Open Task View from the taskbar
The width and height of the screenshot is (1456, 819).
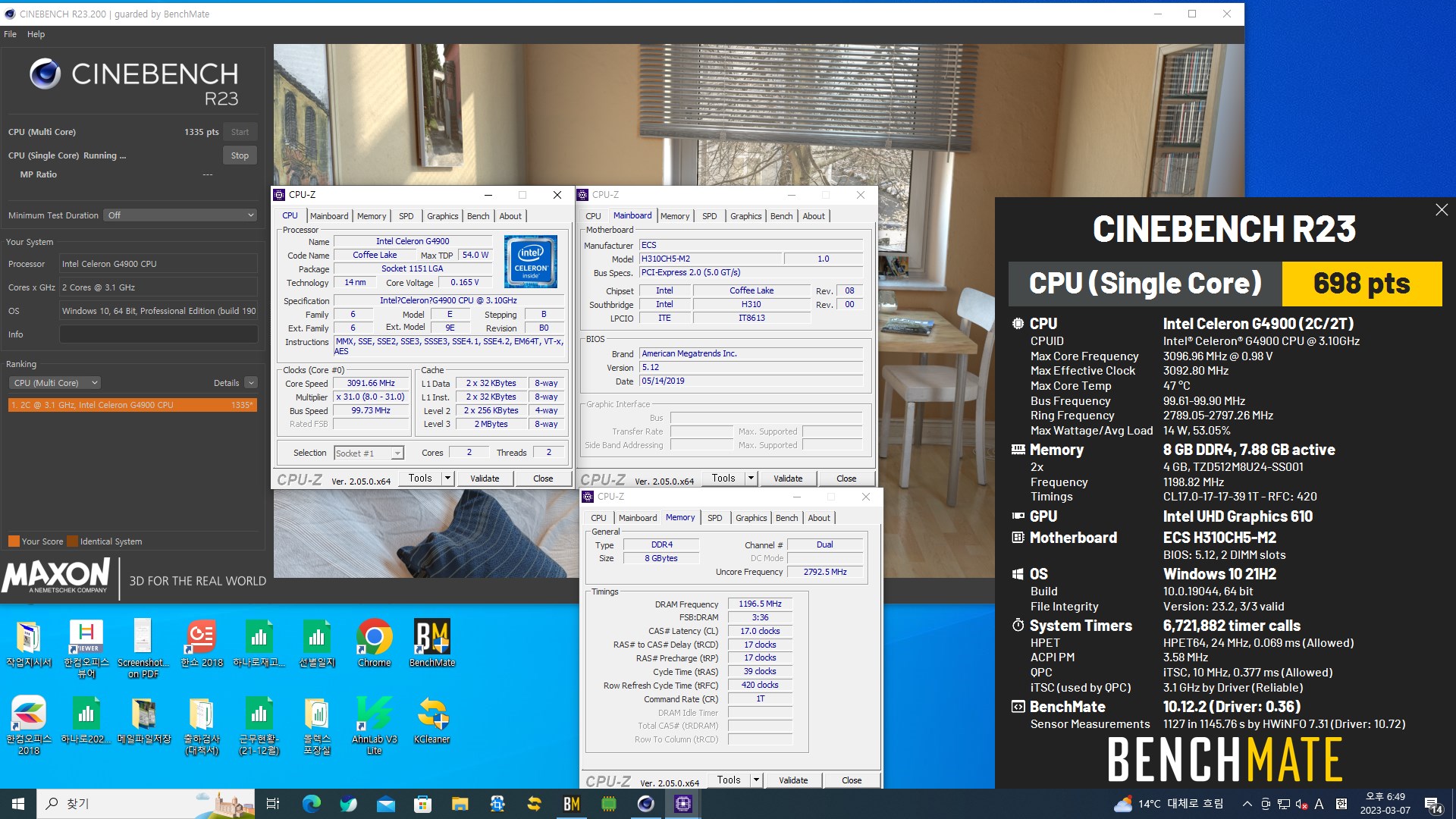click(x=273, y=804)
